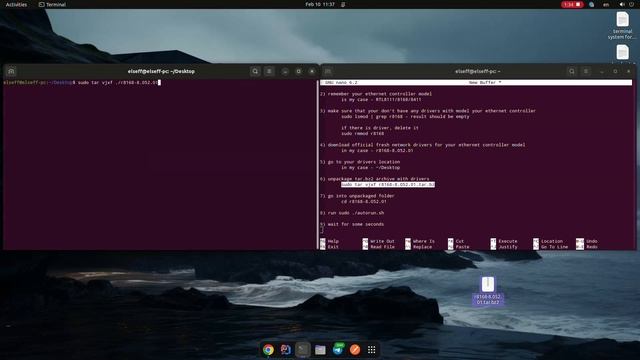
Task: Launch Google Chrome from the dock
Action: [x=268, y=349]
